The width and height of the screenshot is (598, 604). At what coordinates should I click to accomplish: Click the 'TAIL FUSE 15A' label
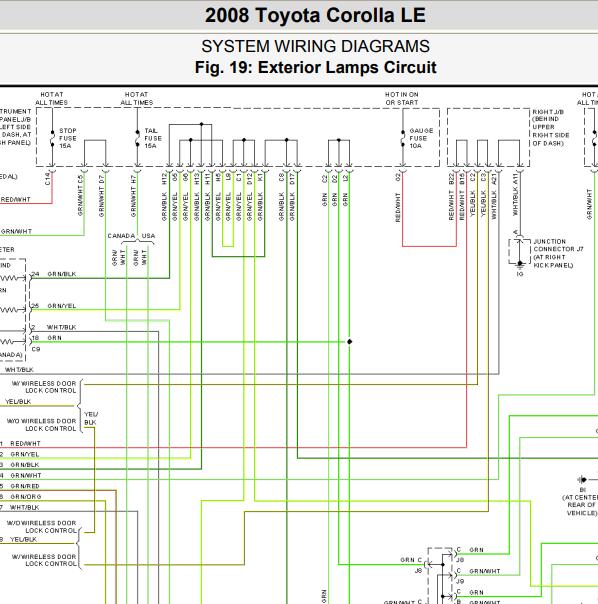pos(153,138)
